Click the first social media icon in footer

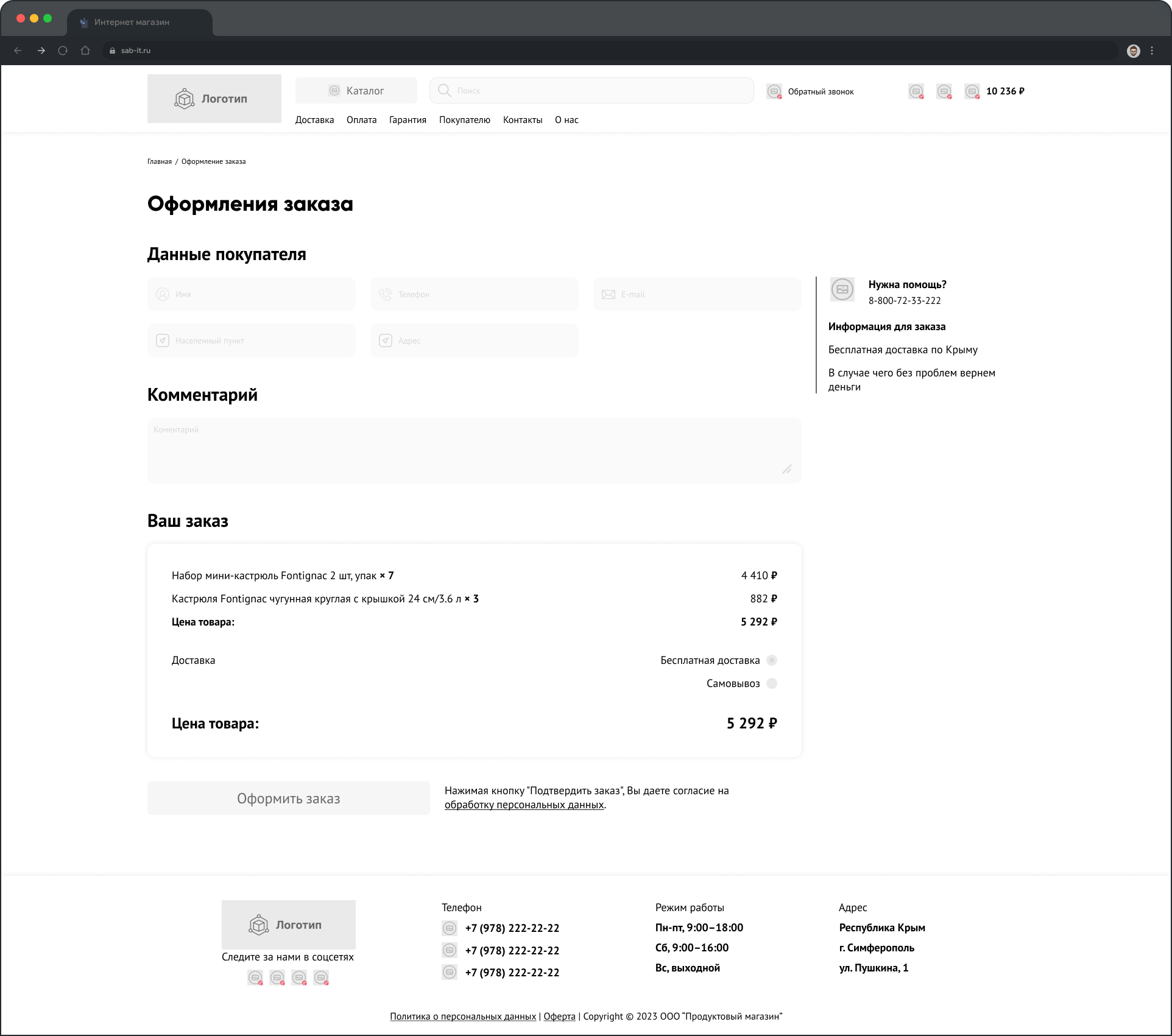tap(255, 978)
